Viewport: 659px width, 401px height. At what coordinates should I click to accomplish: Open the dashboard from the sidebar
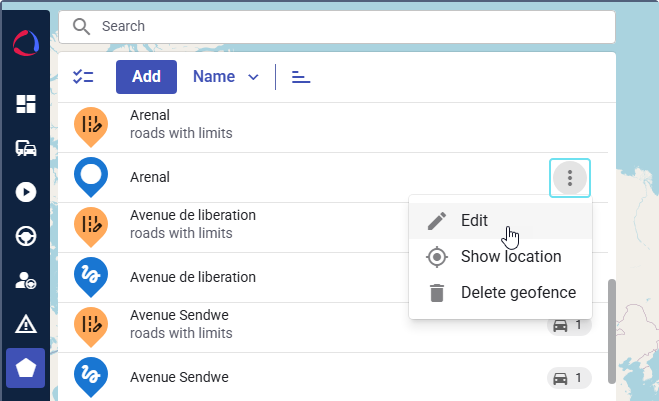(x=26, y=104)
